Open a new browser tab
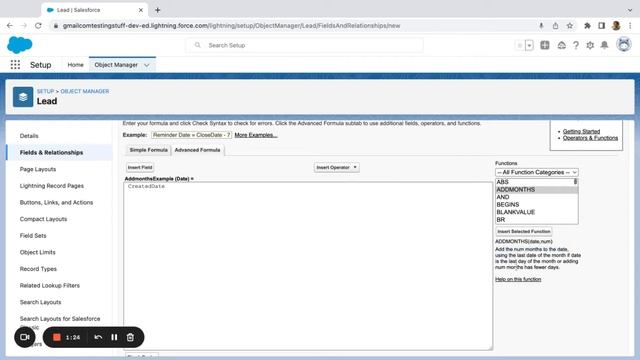 pos(158,10)
